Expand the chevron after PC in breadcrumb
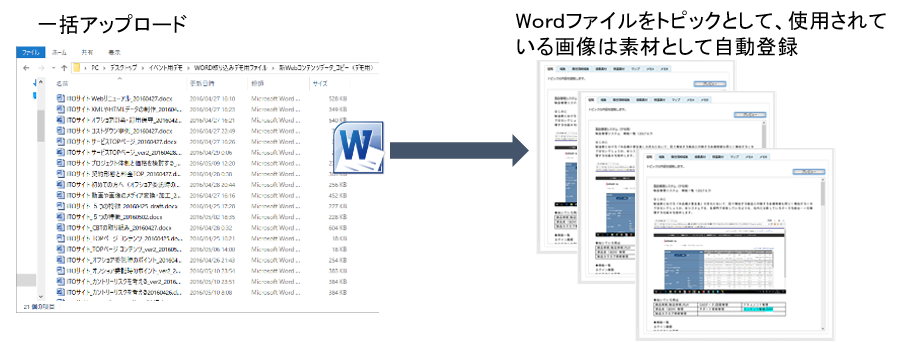 tap(104, 68)
